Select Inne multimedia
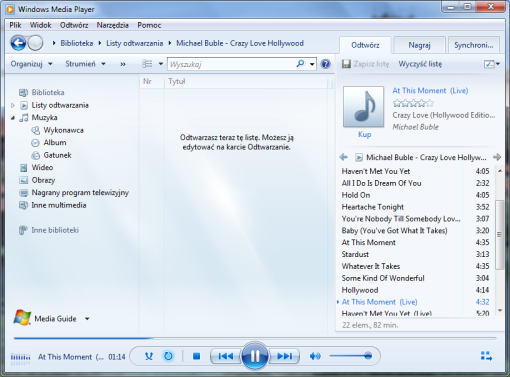510x377 pixels. [x=59, y=205]
